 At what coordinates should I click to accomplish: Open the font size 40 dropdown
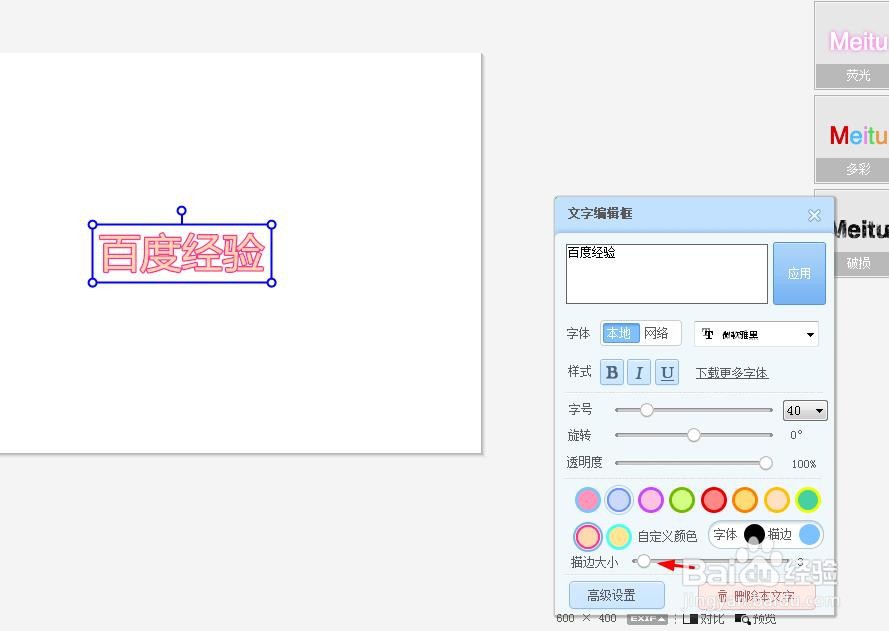tap(805, 410)
